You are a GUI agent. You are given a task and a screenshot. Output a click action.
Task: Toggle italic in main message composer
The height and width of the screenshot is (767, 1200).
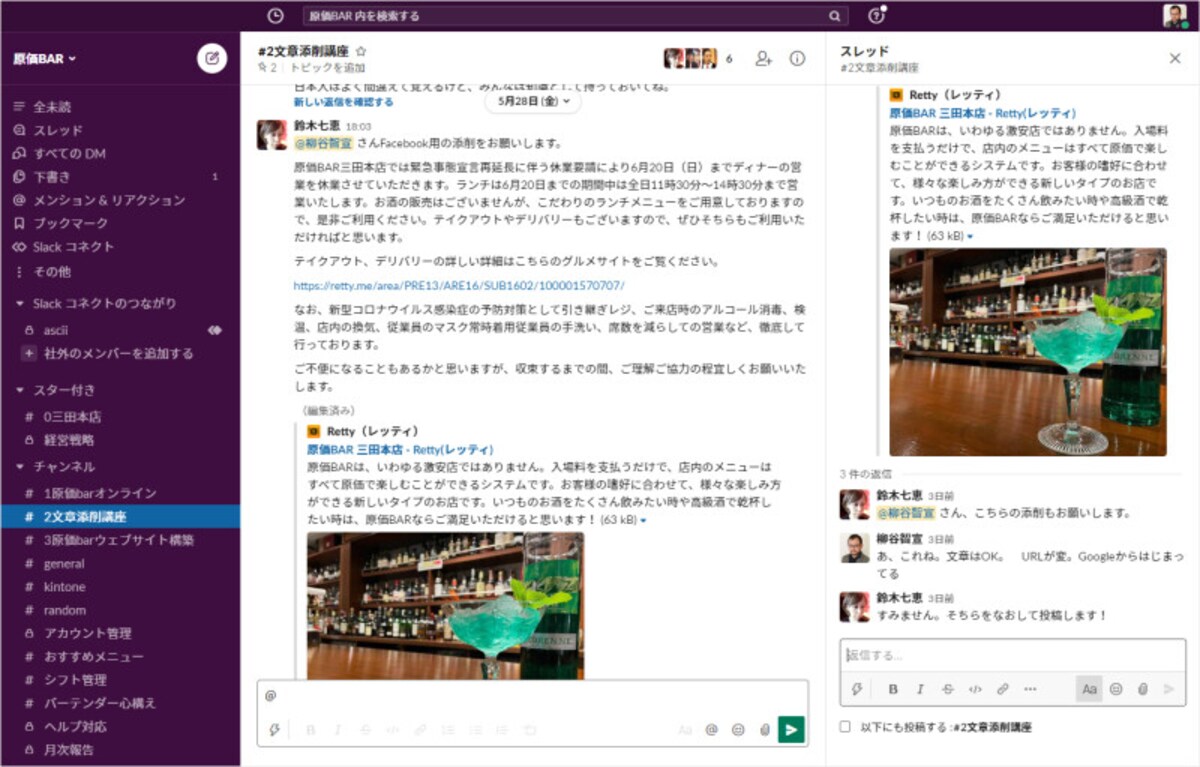338,730
